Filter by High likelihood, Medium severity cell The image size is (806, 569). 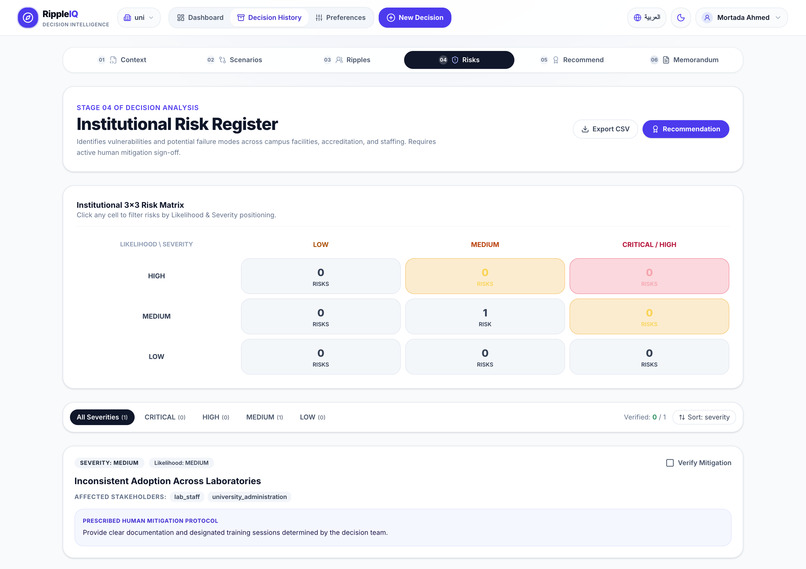[485, 276]
